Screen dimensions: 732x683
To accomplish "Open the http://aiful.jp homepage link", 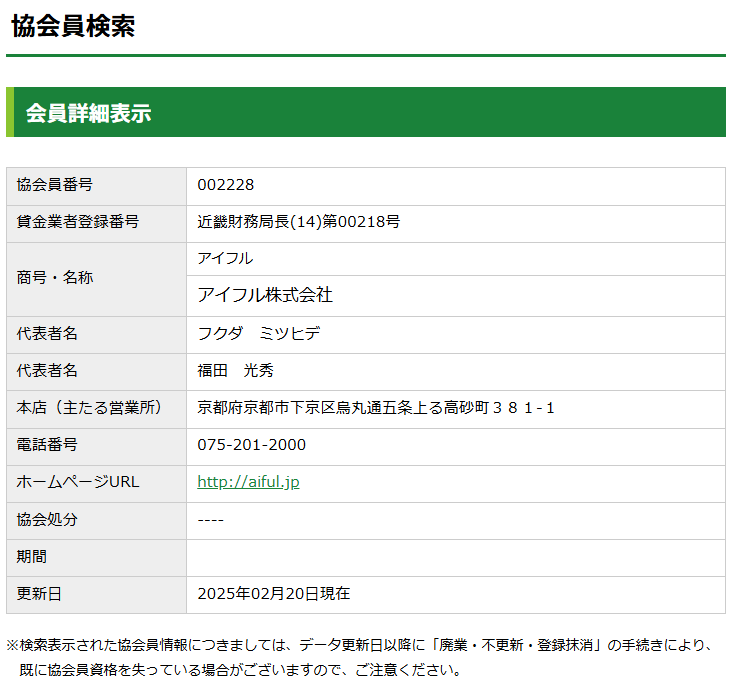I will click(x=248, y=482).
